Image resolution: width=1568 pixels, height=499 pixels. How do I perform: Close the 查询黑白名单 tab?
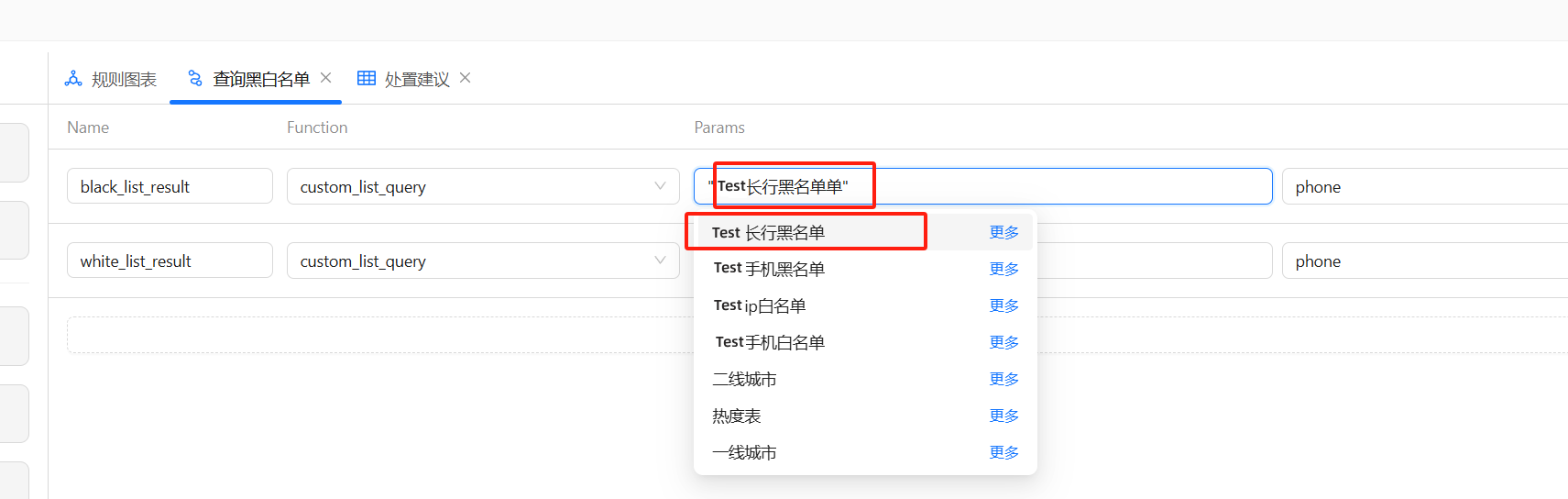point(326,78)
